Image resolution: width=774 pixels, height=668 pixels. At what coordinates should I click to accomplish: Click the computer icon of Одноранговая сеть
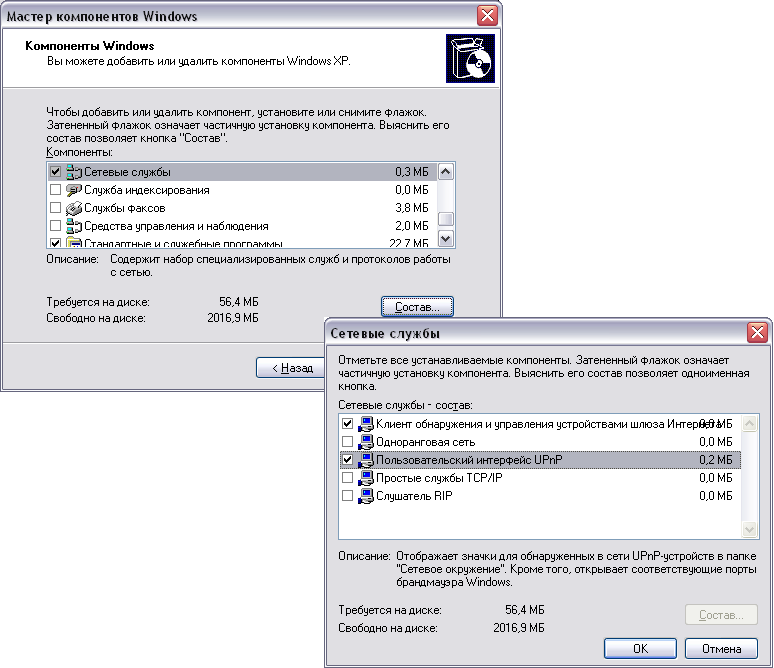366,442
